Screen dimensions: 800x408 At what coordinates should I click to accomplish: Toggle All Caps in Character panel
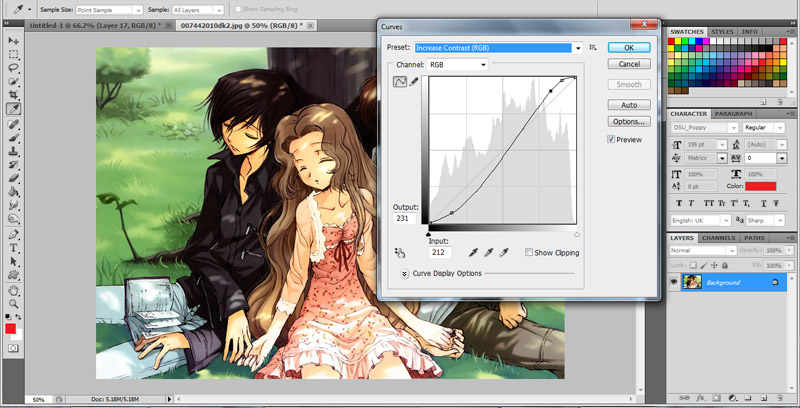(709, 203)
